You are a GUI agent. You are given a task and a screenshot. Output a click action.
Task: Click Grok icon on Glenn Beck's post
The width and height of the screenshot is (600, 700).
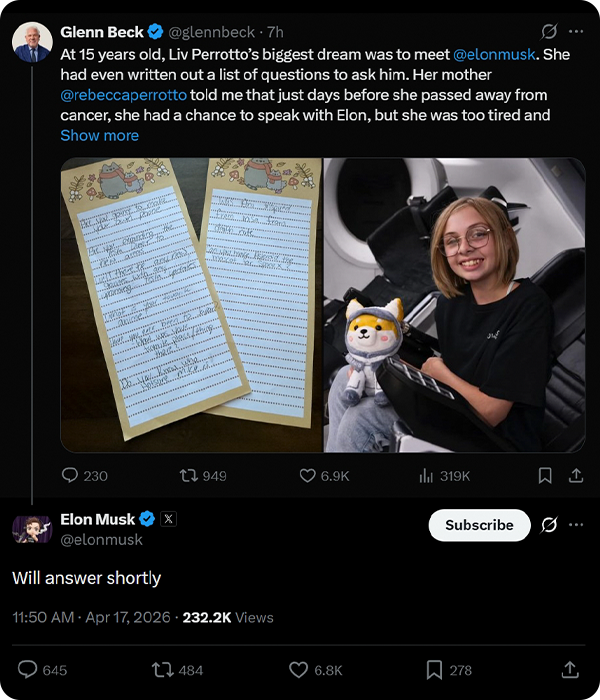coord(548,32)
